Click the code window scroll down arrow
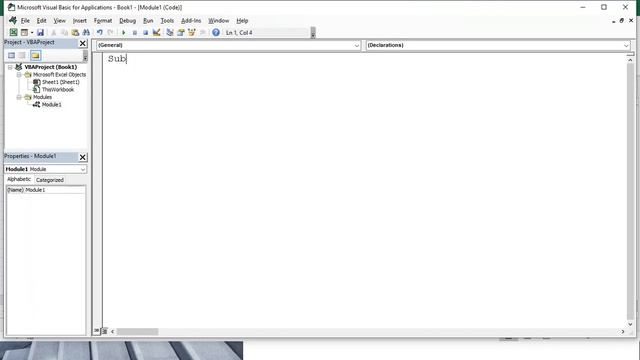Image resolution: width=640 pixels, height=360 pixels. 630,324
